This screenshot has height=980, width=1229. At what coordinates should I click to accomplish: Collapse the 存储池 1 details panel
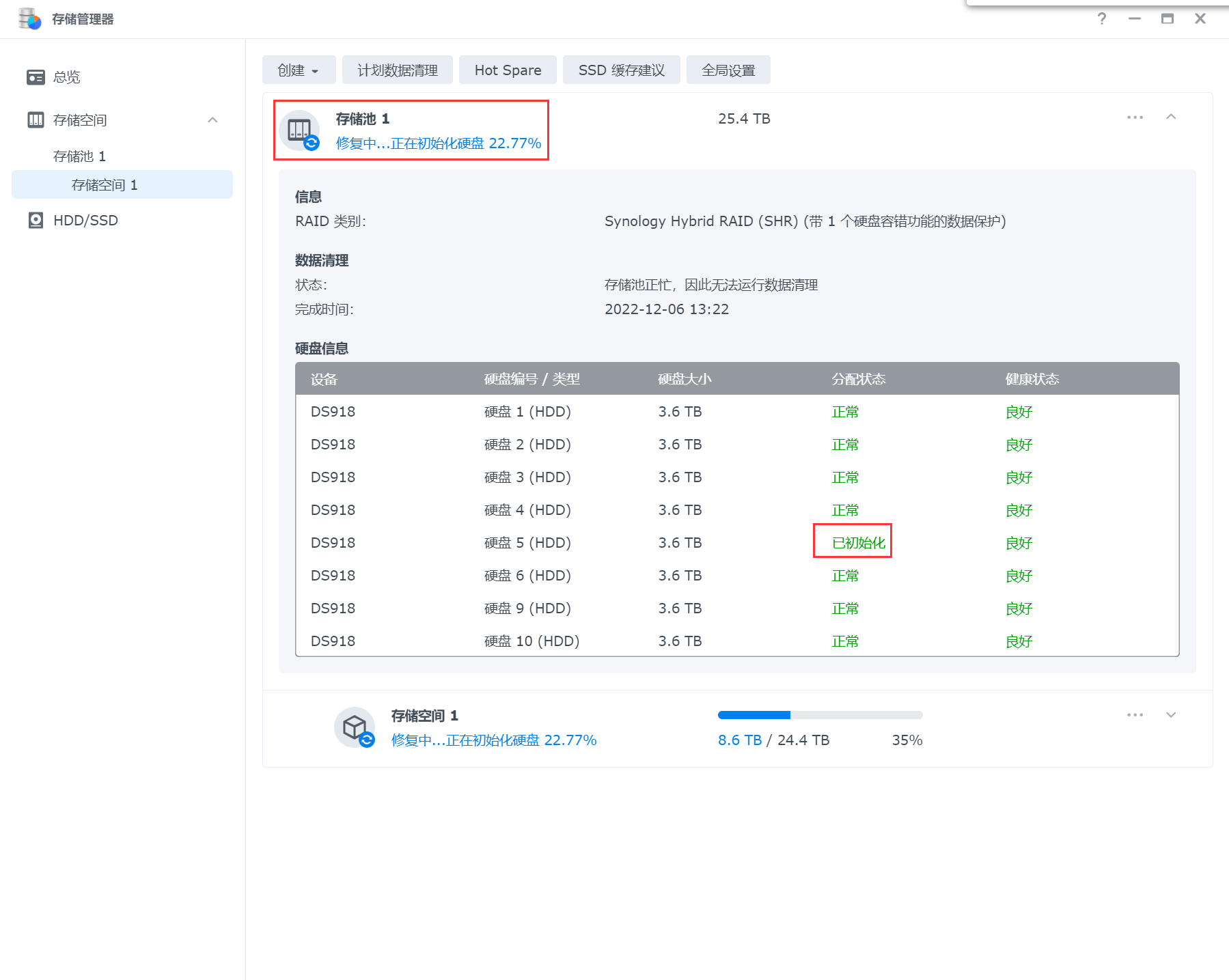(x=1171, y=117)
